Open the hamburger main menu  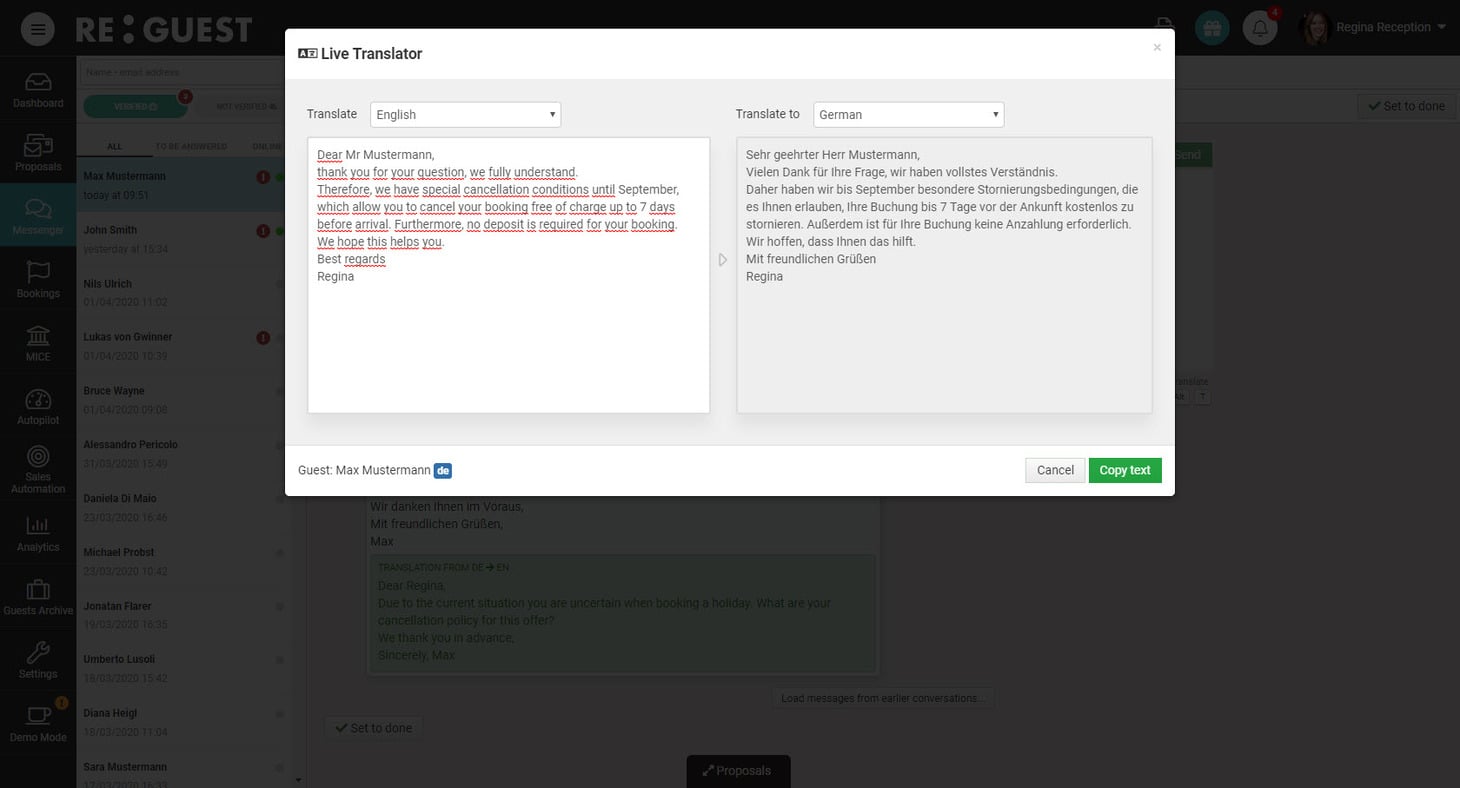[38, 29]
